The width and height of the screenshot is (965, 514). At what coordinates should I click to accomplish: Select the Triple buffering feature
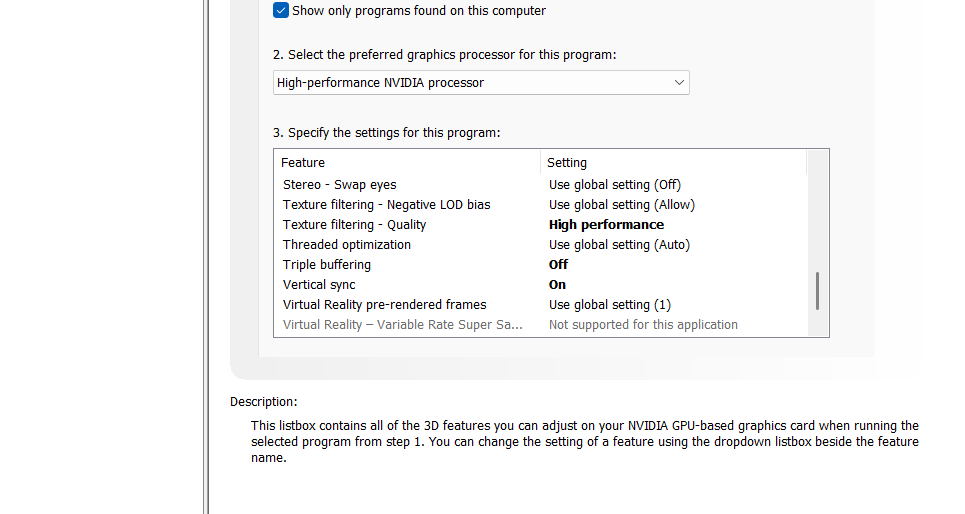[326, 265]
